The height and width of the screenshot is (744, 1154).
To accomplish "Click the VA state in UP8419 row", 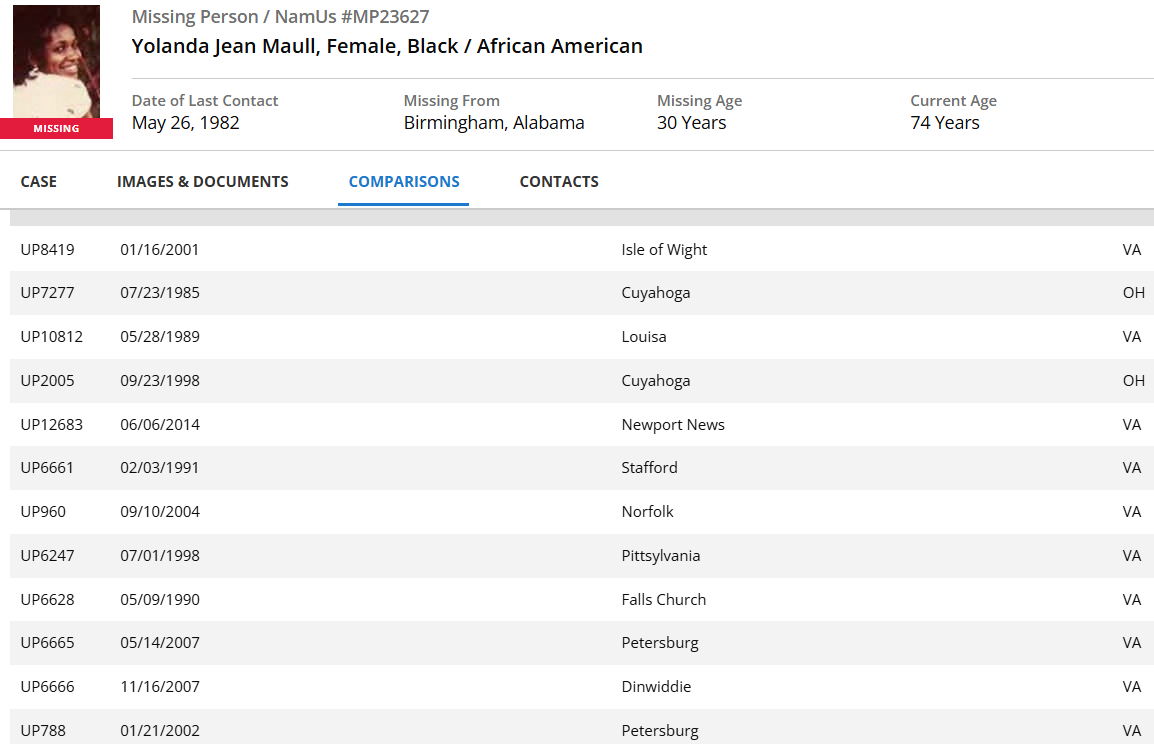I will [1131, 249].
